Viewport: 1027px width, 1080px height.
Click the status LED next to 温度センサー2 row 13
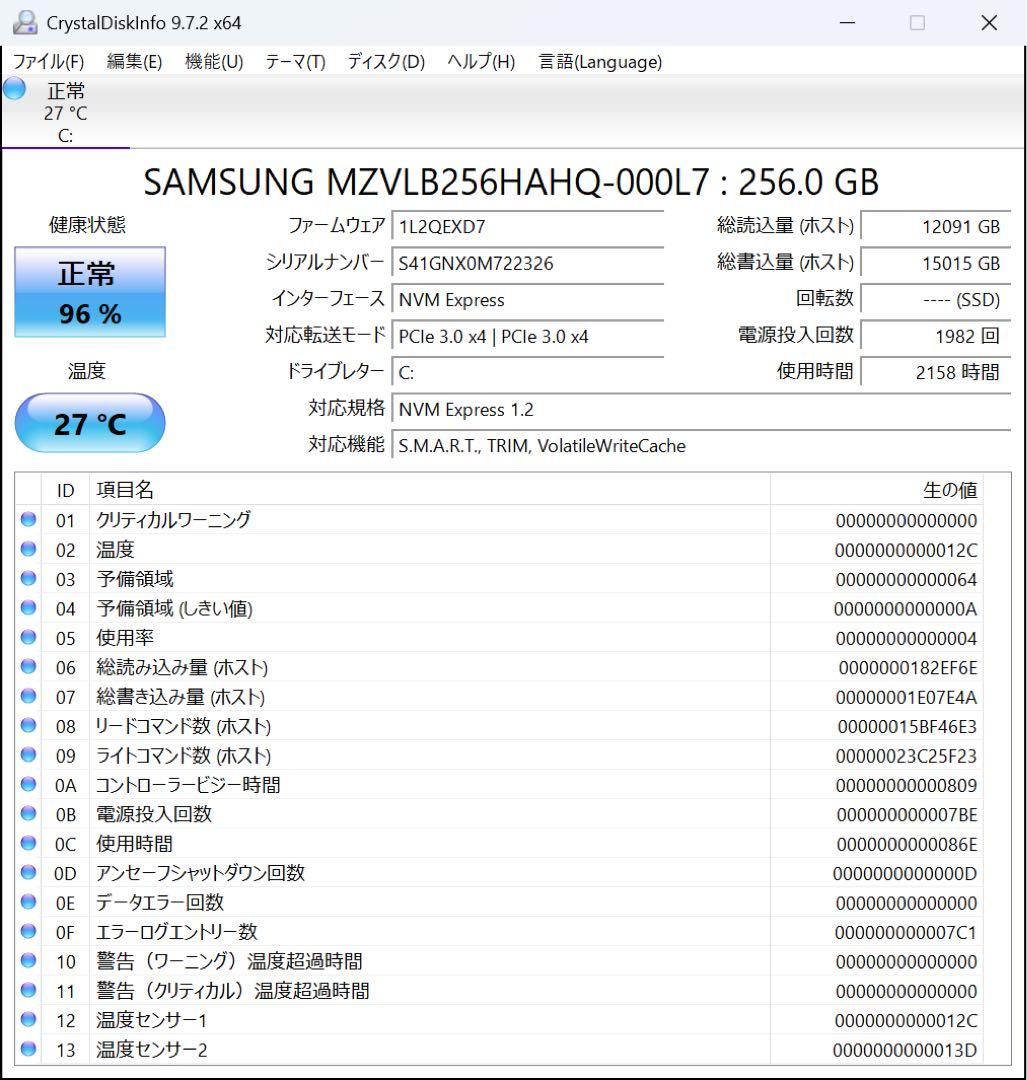[x=30, y=1050]
